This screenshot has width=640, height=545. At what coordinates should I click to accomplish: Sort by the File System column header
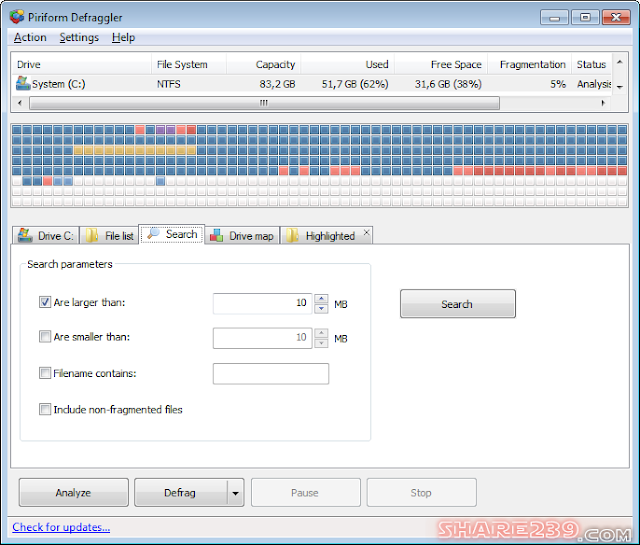click(x=189, y=64)
